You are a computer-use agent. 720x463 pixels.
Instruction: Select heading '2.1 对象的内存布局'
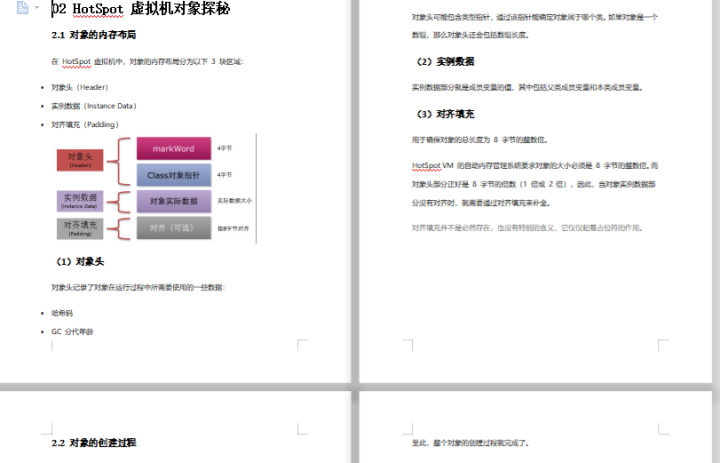[x=94, y=35]
